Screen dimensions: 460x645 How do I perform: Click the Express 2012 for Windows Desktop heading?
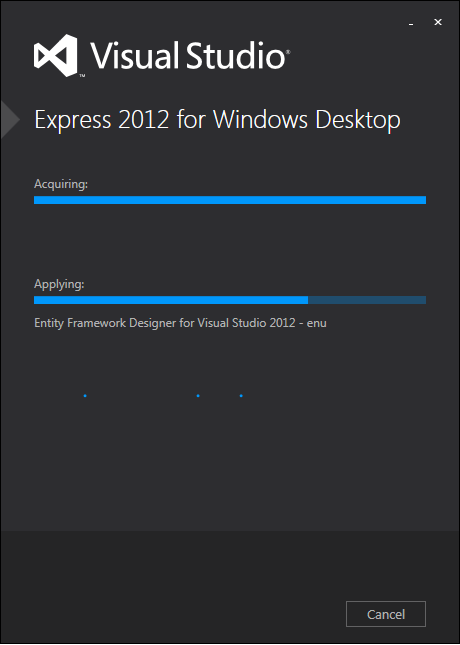tap(217, 120)
